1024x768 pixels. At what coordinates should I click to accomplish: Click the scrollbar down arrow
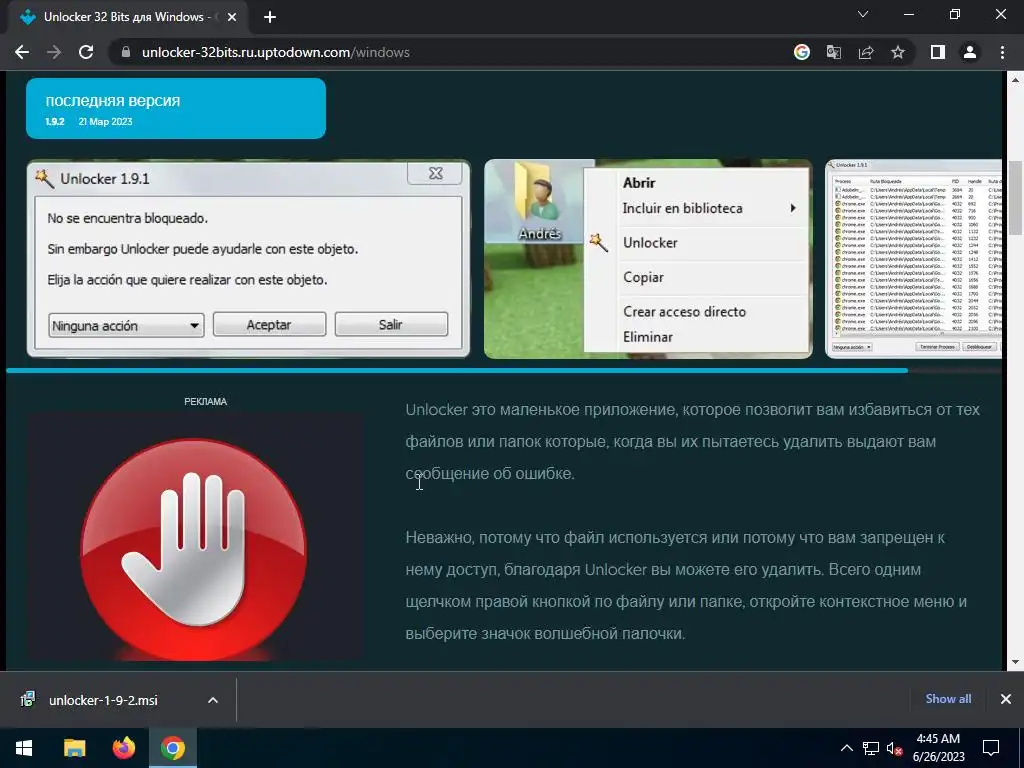point(1015,662)
